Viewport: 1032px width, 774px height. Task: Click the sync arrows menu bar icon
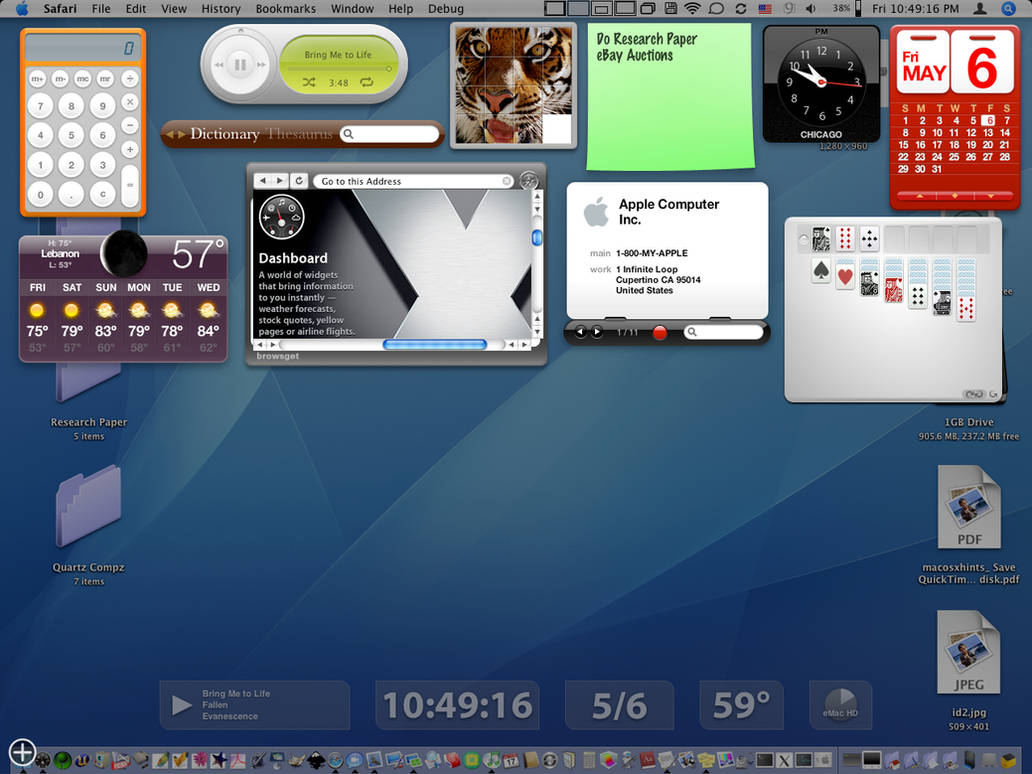(x=740, y=9)
